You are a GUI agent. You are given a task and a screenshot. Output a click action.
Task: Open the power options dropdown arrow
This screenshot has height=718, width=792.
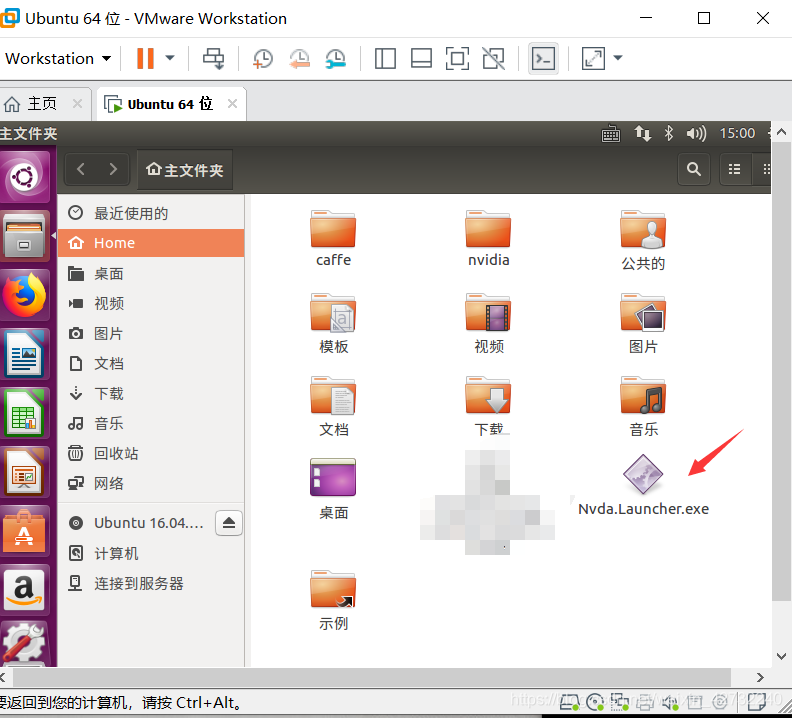pyautogui.click(x=170, y=58)
